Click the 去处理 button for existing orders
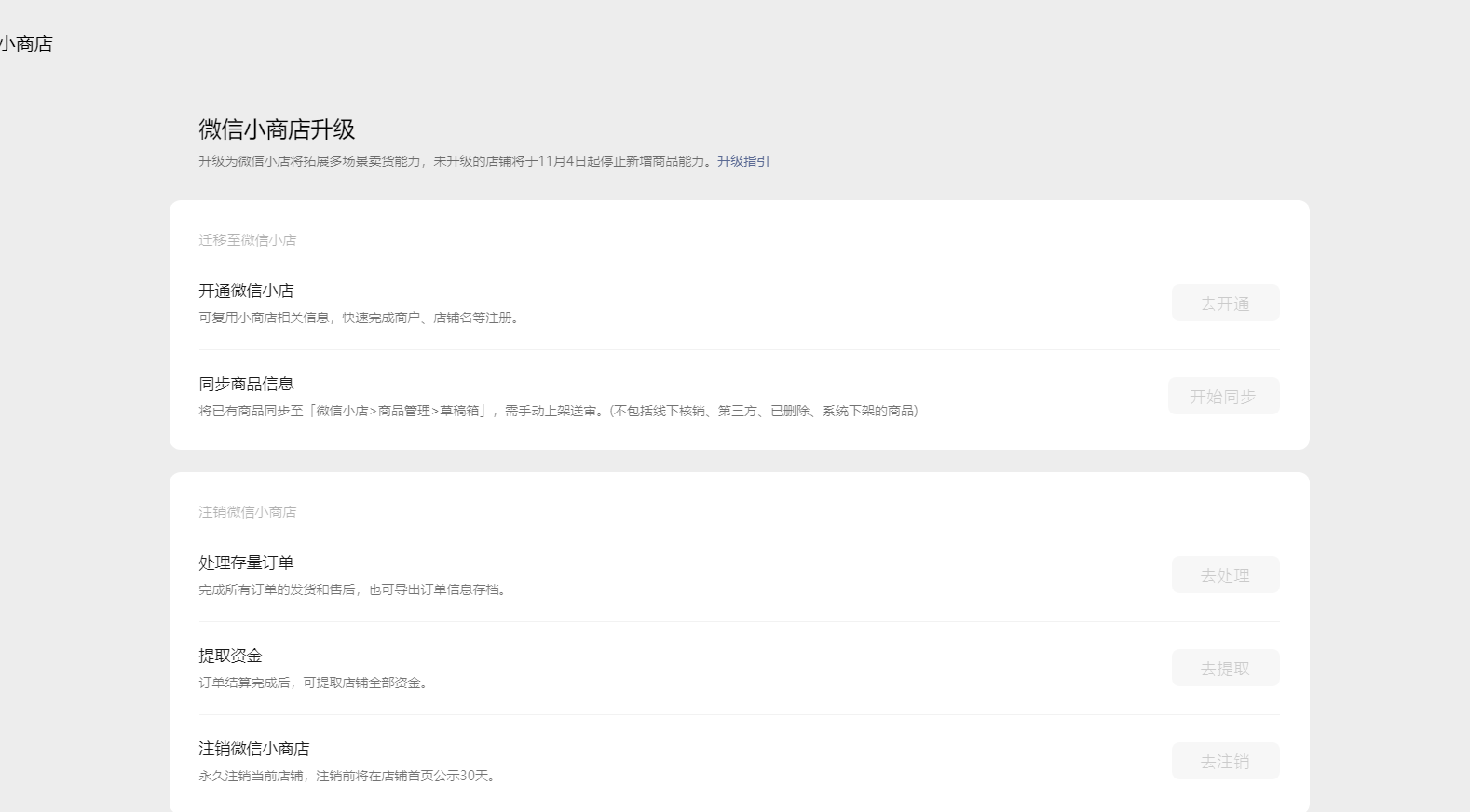Screen dimensions: 1470x812 click(x=1225, y=575)
